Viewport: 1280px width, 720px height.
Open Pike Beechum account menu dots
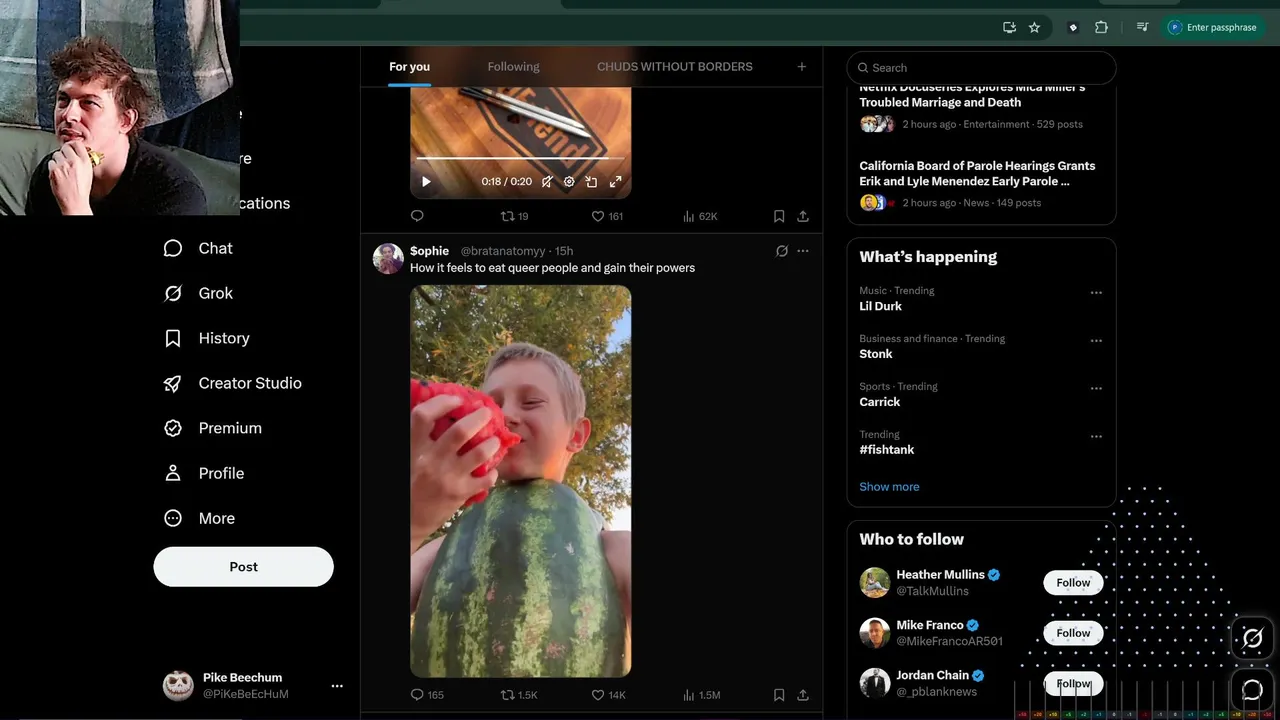click(337, 686)
